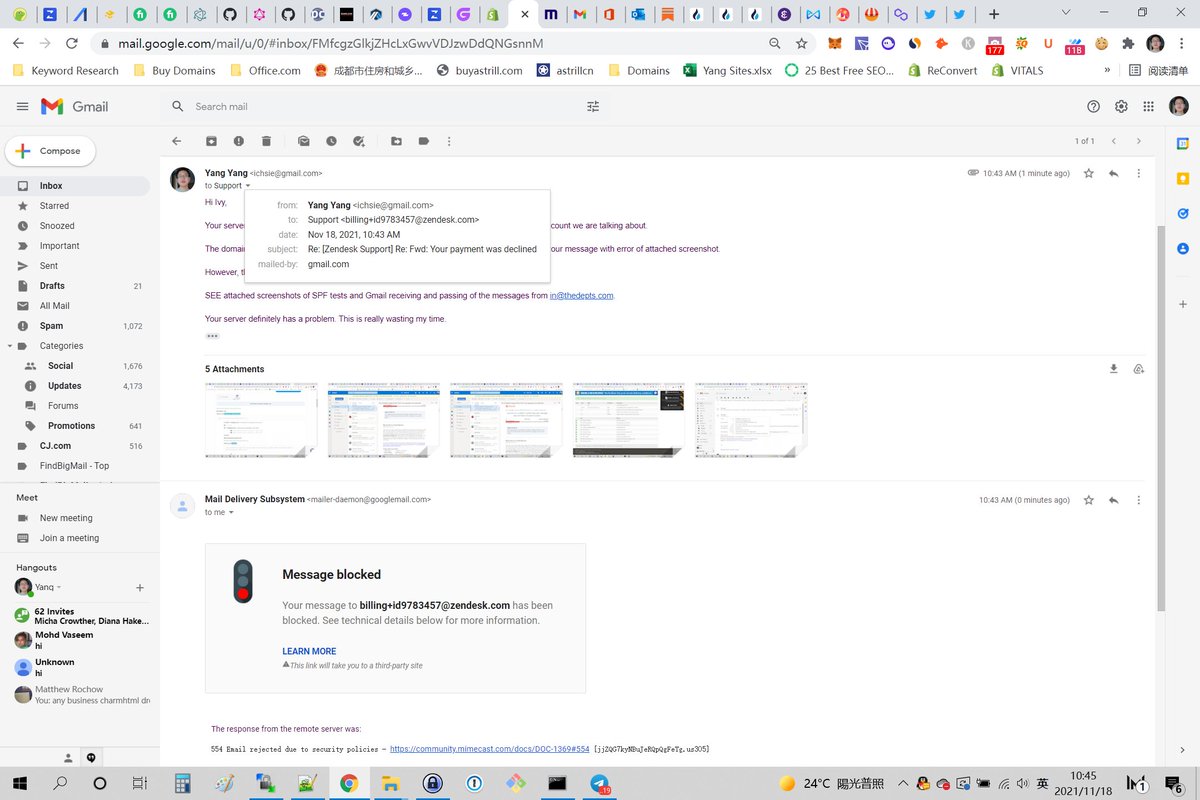This screenshot has width=1200, height=800.
Task: Open Google apps grid
Action: pos(1149,106)
